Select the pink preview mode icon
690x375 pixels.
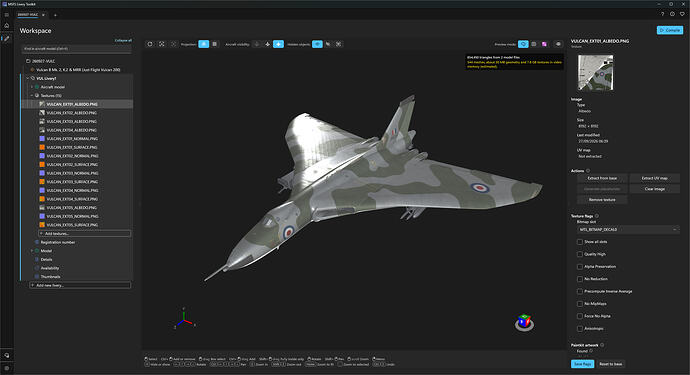click(544, 44)
